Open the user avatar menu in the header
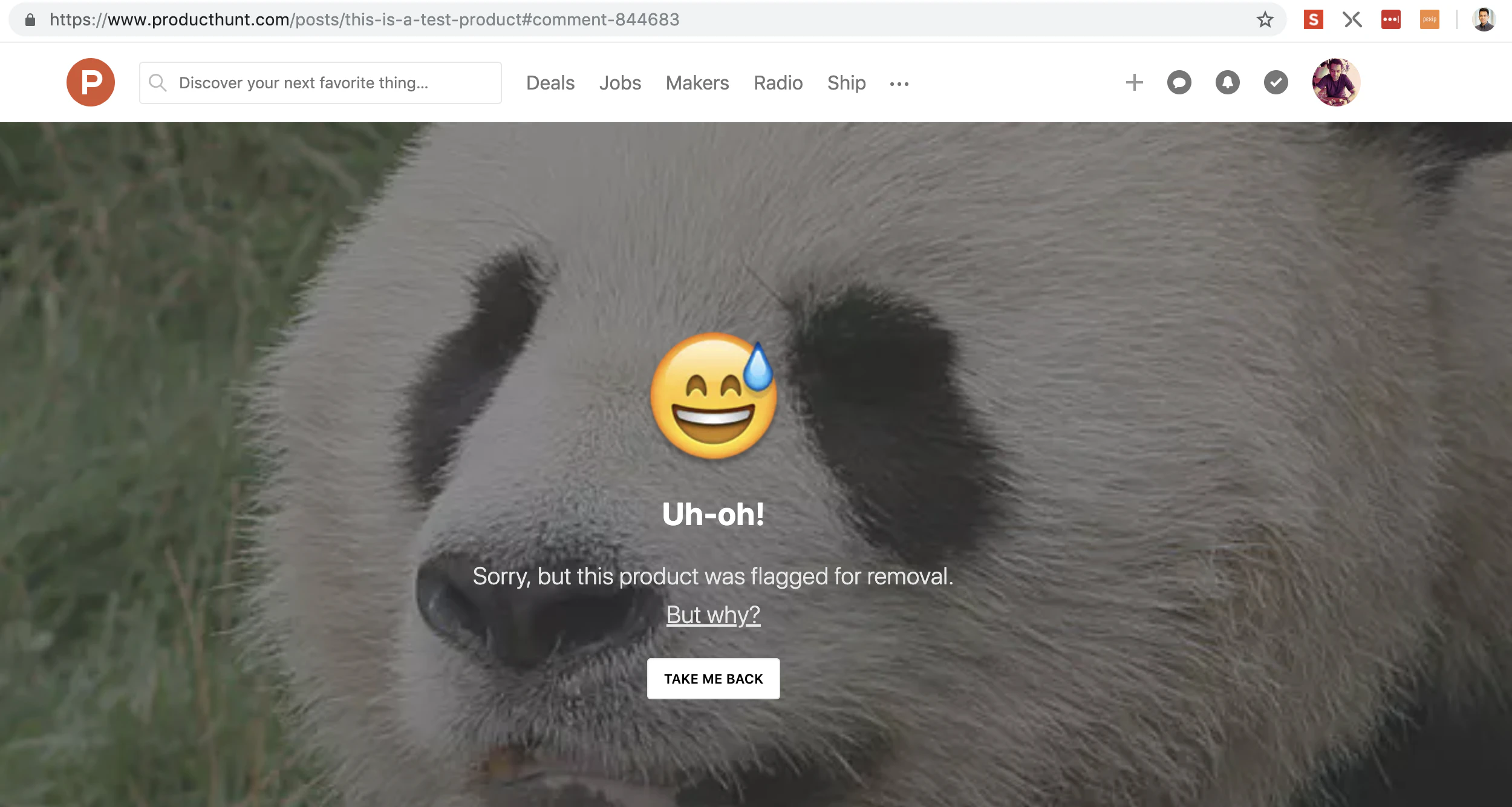This screenshot has width=1512, height=807. 1335,82
